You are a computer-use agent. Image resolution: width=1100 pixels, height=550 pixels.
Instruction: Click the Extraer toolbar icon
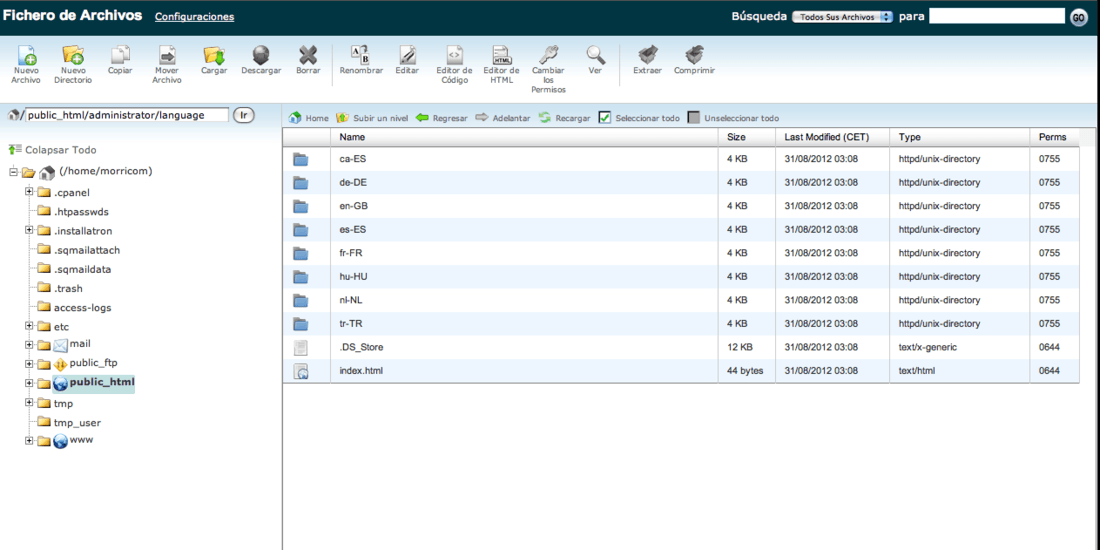pos(648,55)
